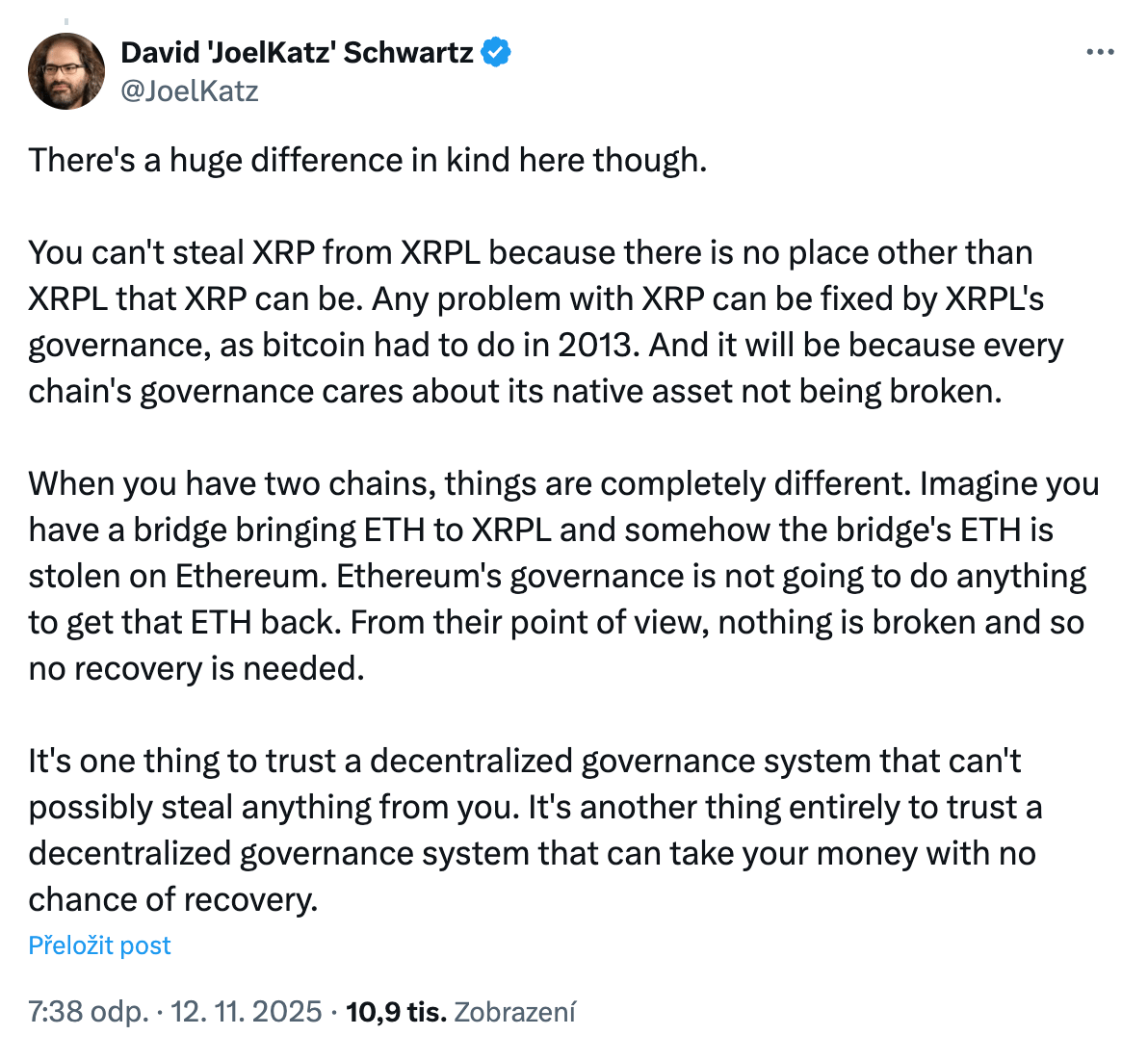Open profile via David 'JoelKatz' Schwartz name
Image resolution: width=1148 pixels, height=1061 pixels.
tap(294, 52)
